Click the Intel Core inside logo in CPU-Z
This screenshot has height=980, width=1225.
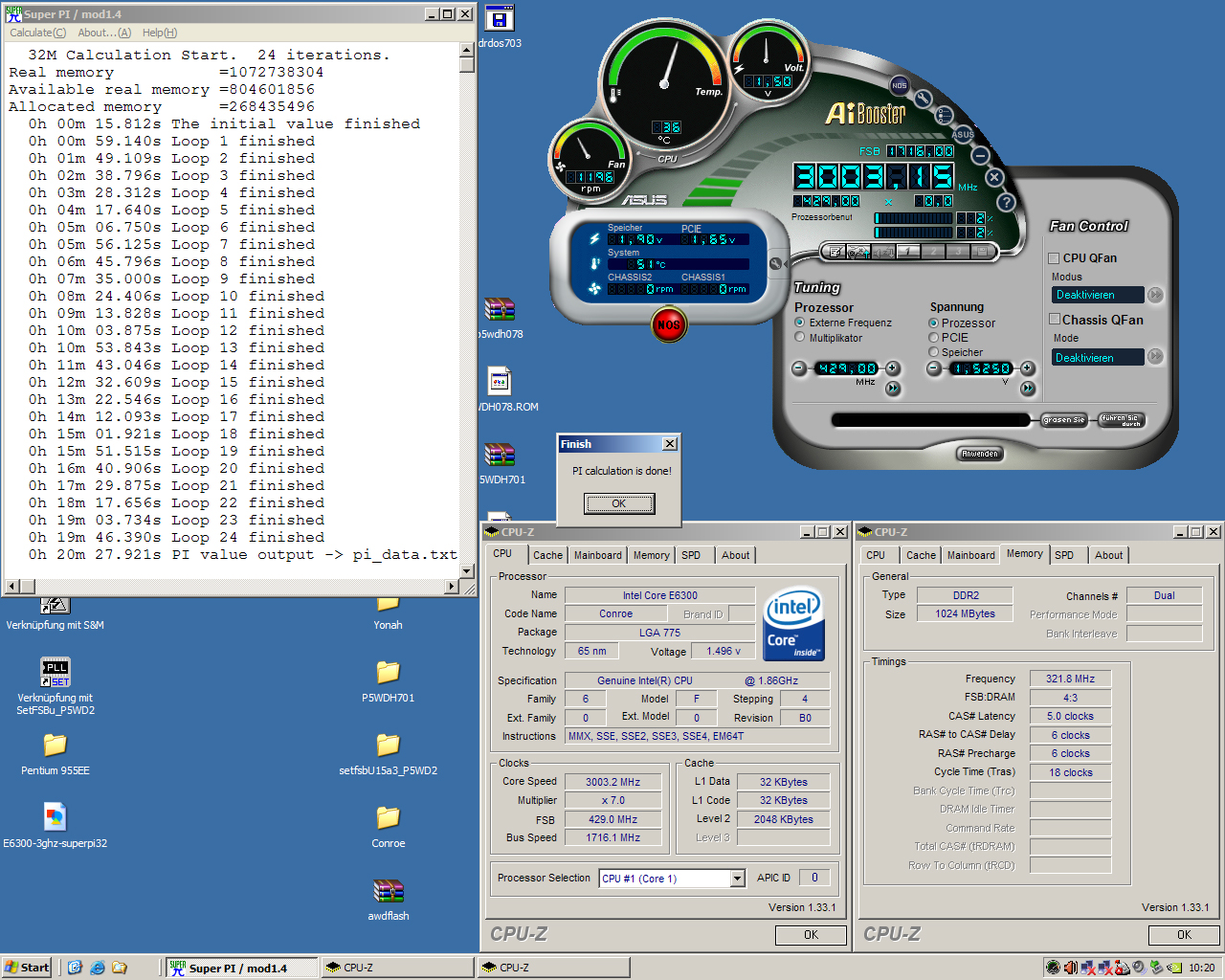tap(793, 623)
